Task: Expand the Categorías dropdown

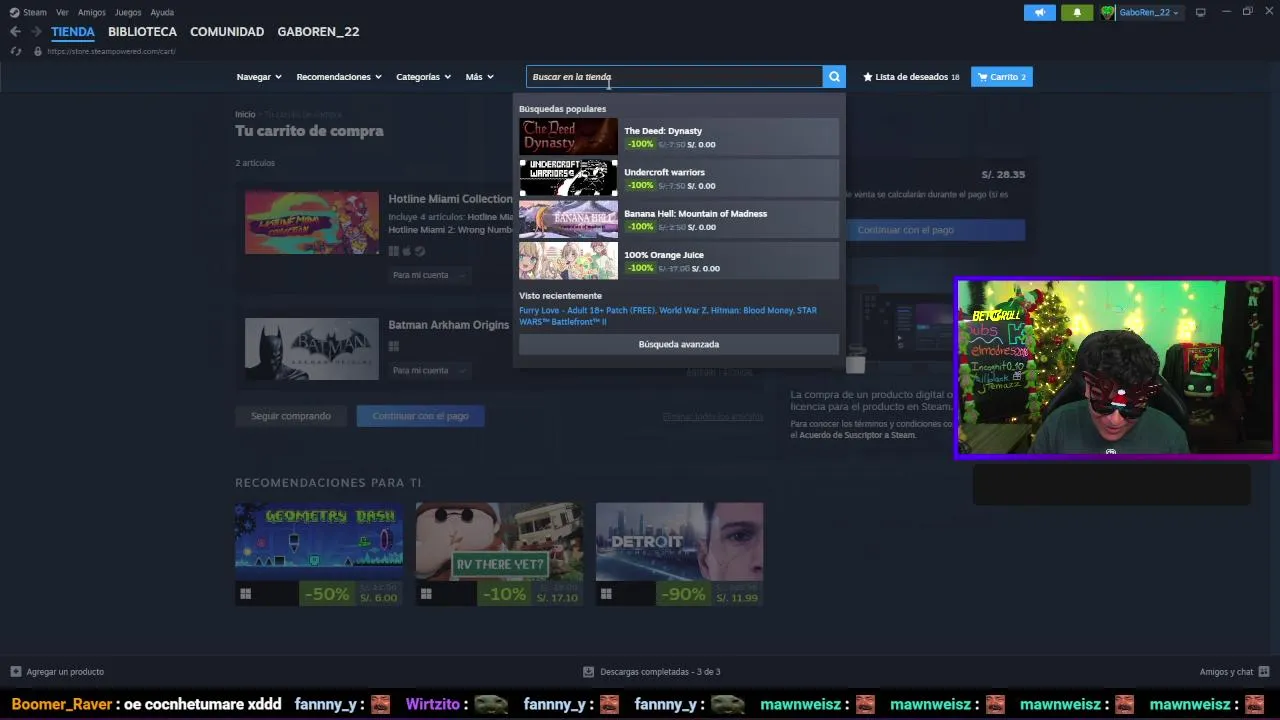Action: point(423,77)
